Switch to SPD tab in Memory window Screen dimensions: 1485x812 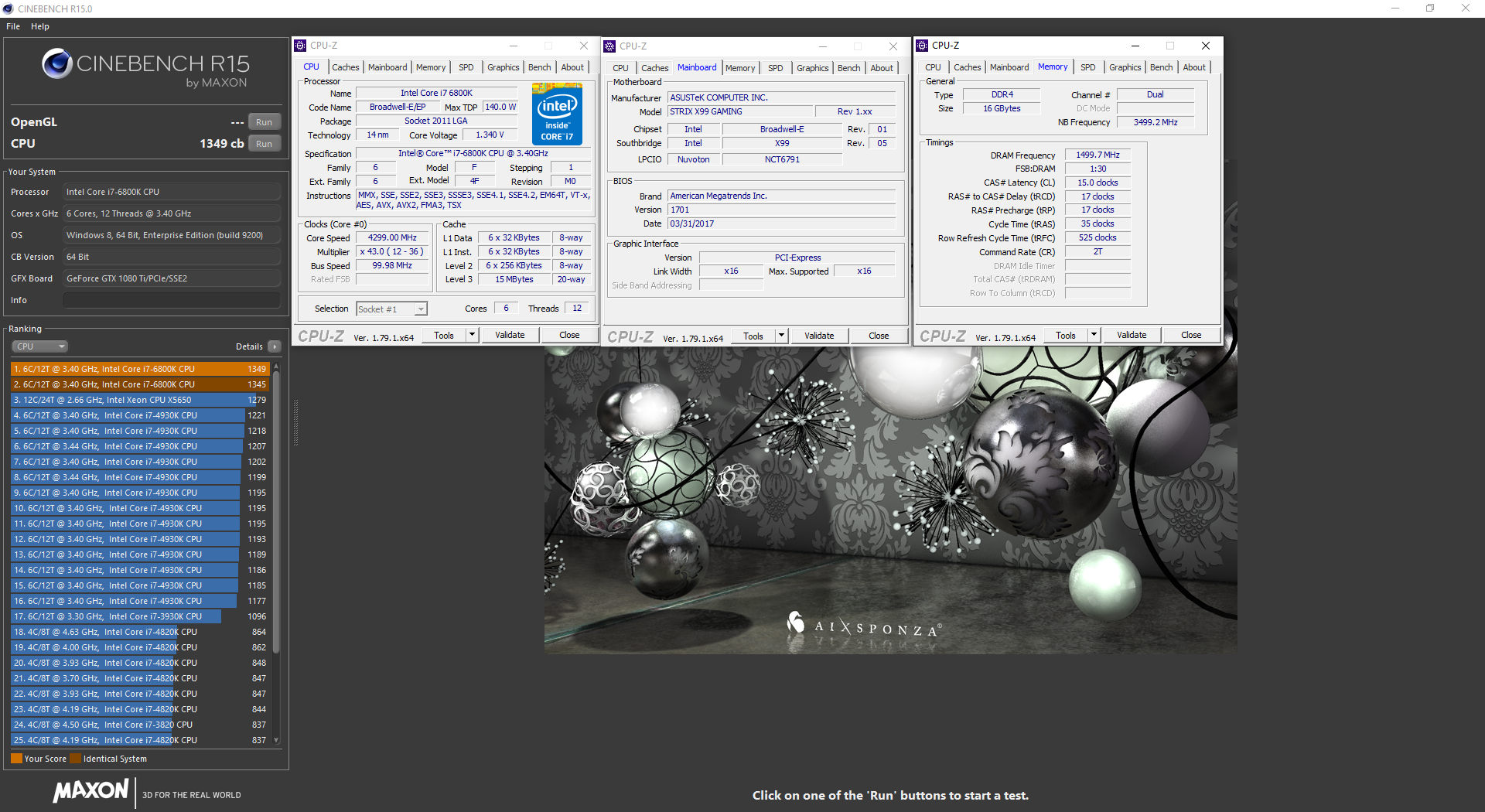(1087, 67)
